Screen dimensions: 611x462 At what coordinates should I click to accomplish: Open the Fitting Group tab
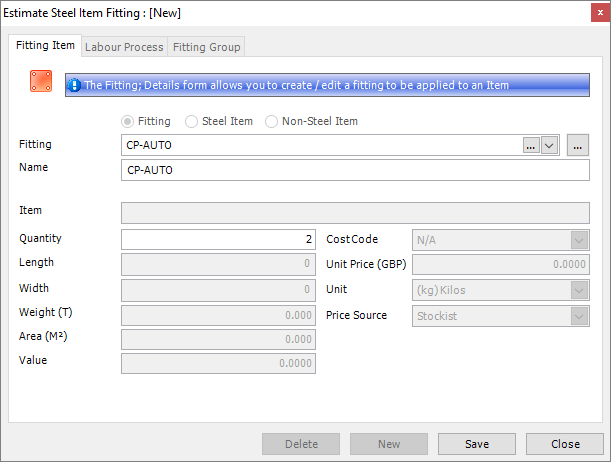[206, 47]
